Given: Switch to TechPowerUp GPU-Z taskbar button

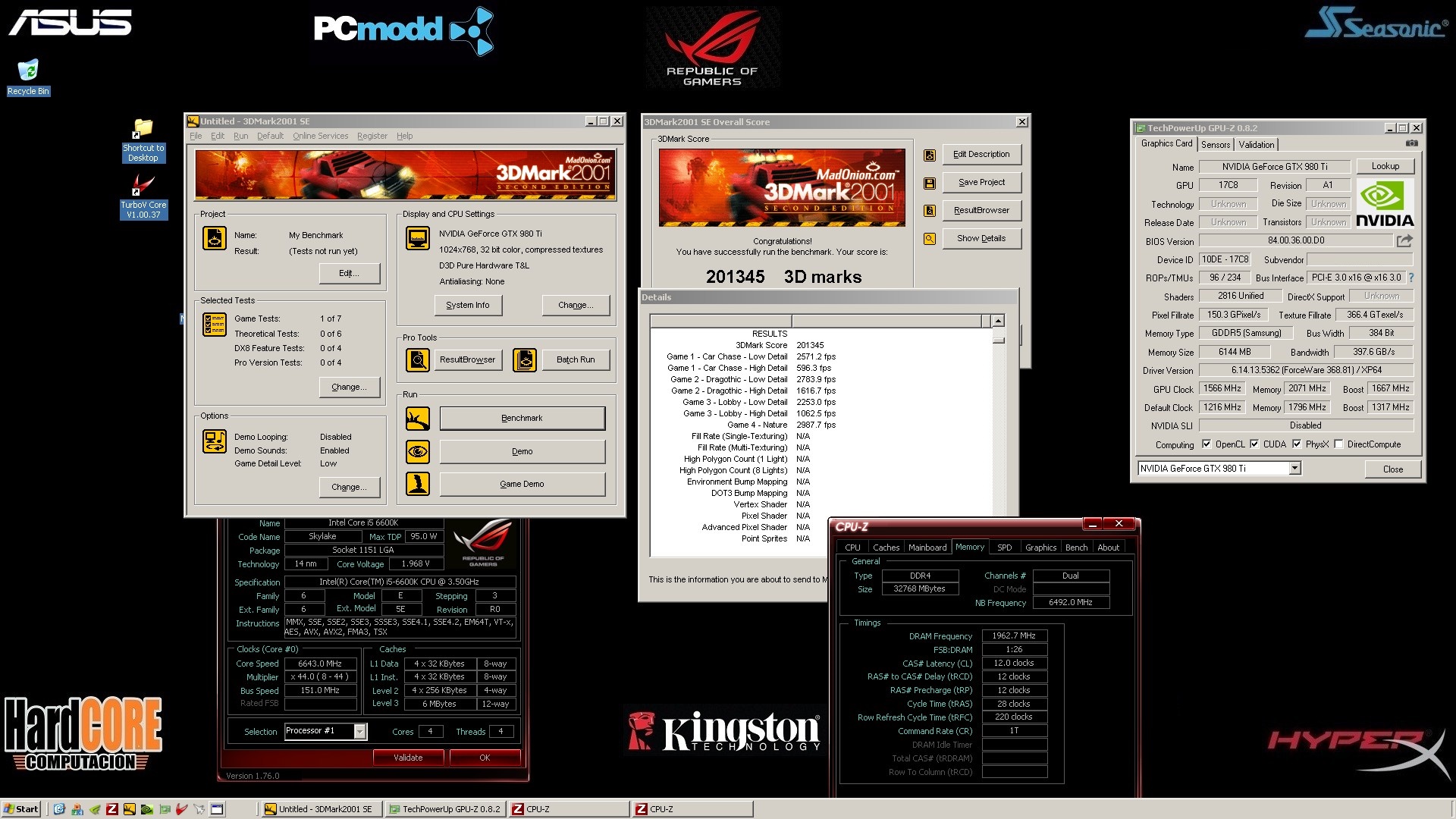Looking at the screenshot, I should pyautogui.click(x=446, y=809).
